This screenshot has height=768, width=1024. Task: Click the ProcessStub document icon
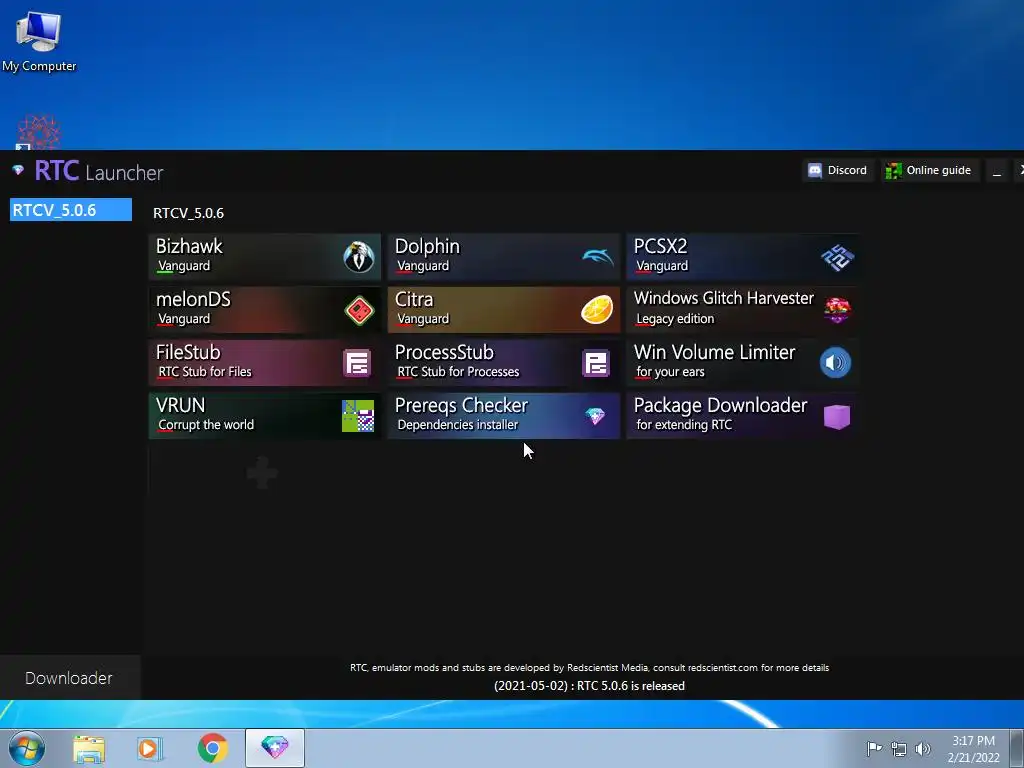[x=596, y=363]
